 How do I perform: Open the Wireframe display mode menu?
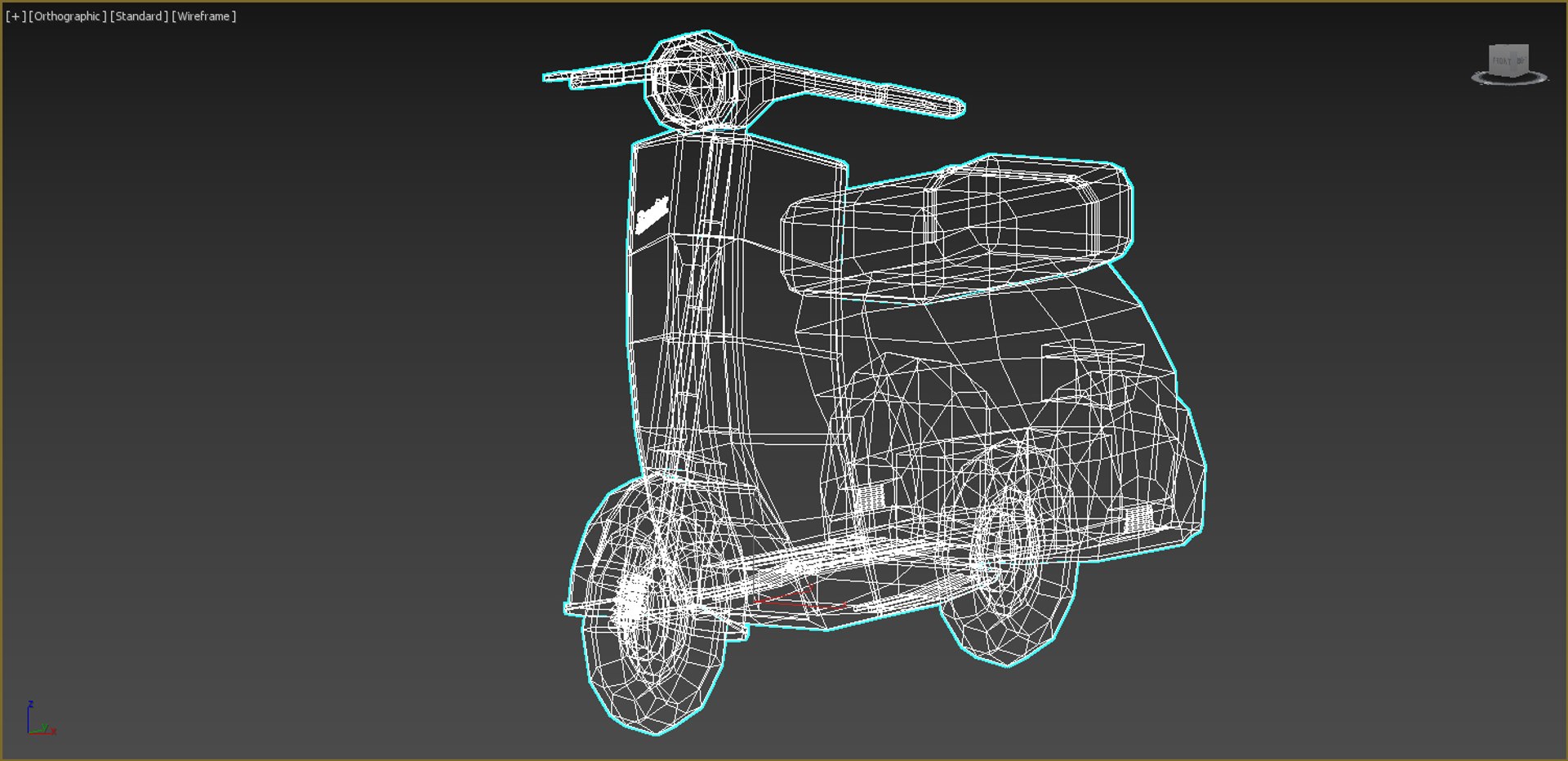(204, 16)
